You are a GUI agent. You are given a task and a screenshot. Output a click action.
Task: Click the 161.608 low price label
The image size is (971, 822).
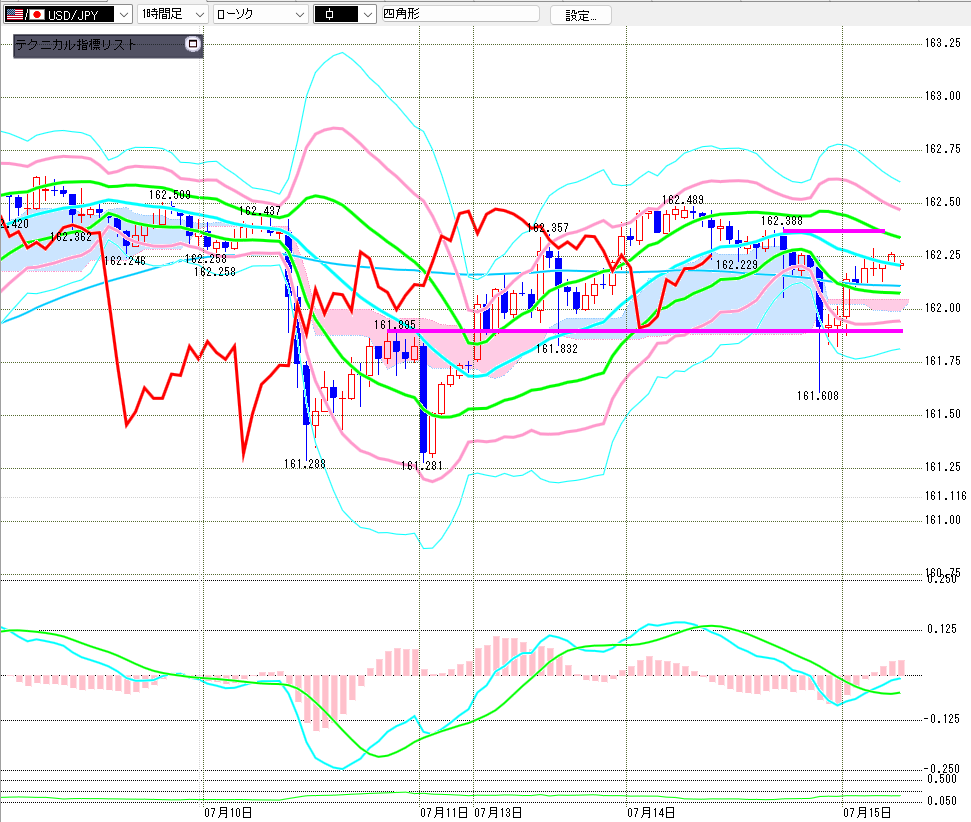(x=817, y=396)
